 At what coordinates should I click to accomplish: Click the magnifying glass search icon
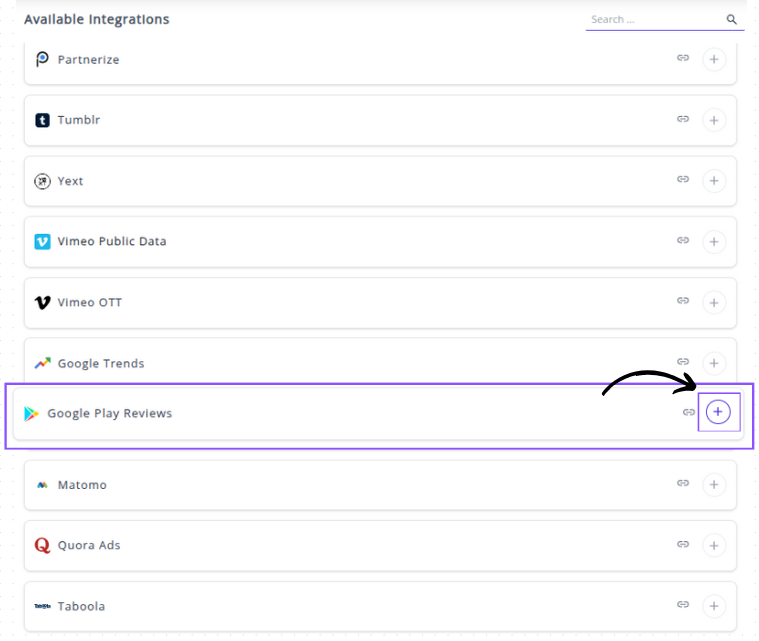(x=732, y=19)
